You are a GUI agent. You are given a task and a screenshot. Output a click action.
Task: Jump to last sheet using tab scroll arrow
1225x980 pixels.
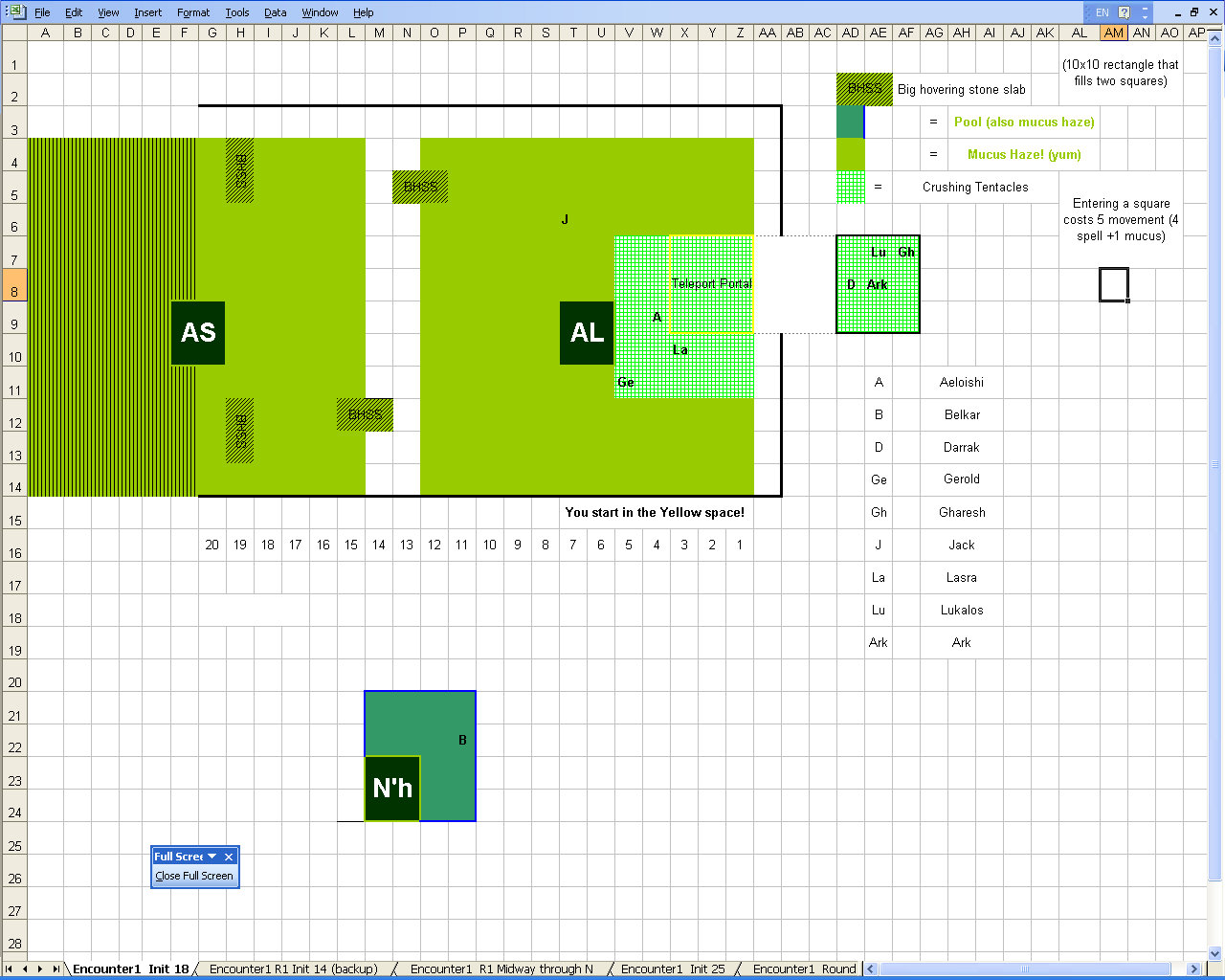coord(56,969)
